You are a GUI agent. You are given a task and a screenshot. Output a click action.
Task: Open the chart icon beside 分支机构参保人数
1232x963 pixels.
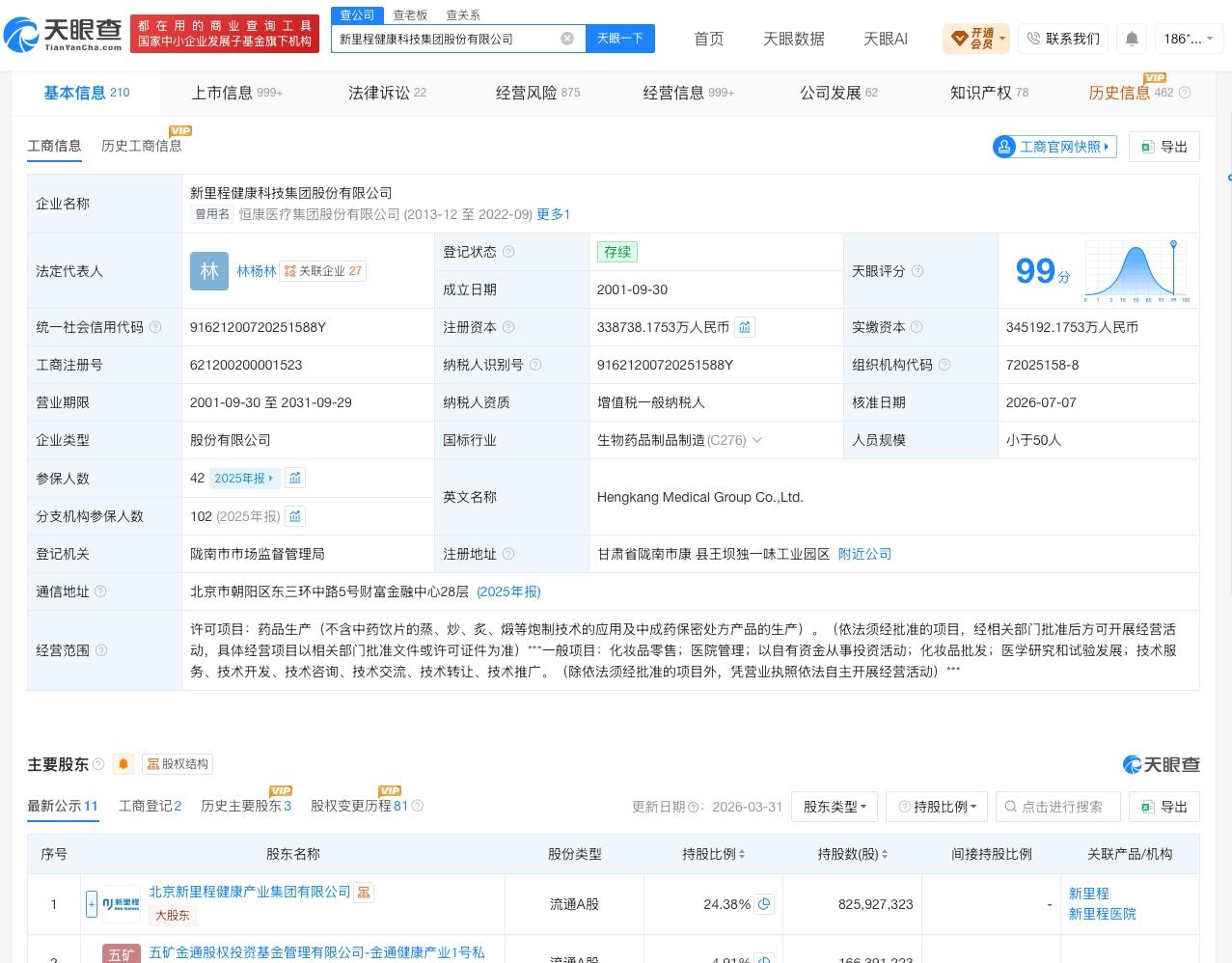click(295, 516)
